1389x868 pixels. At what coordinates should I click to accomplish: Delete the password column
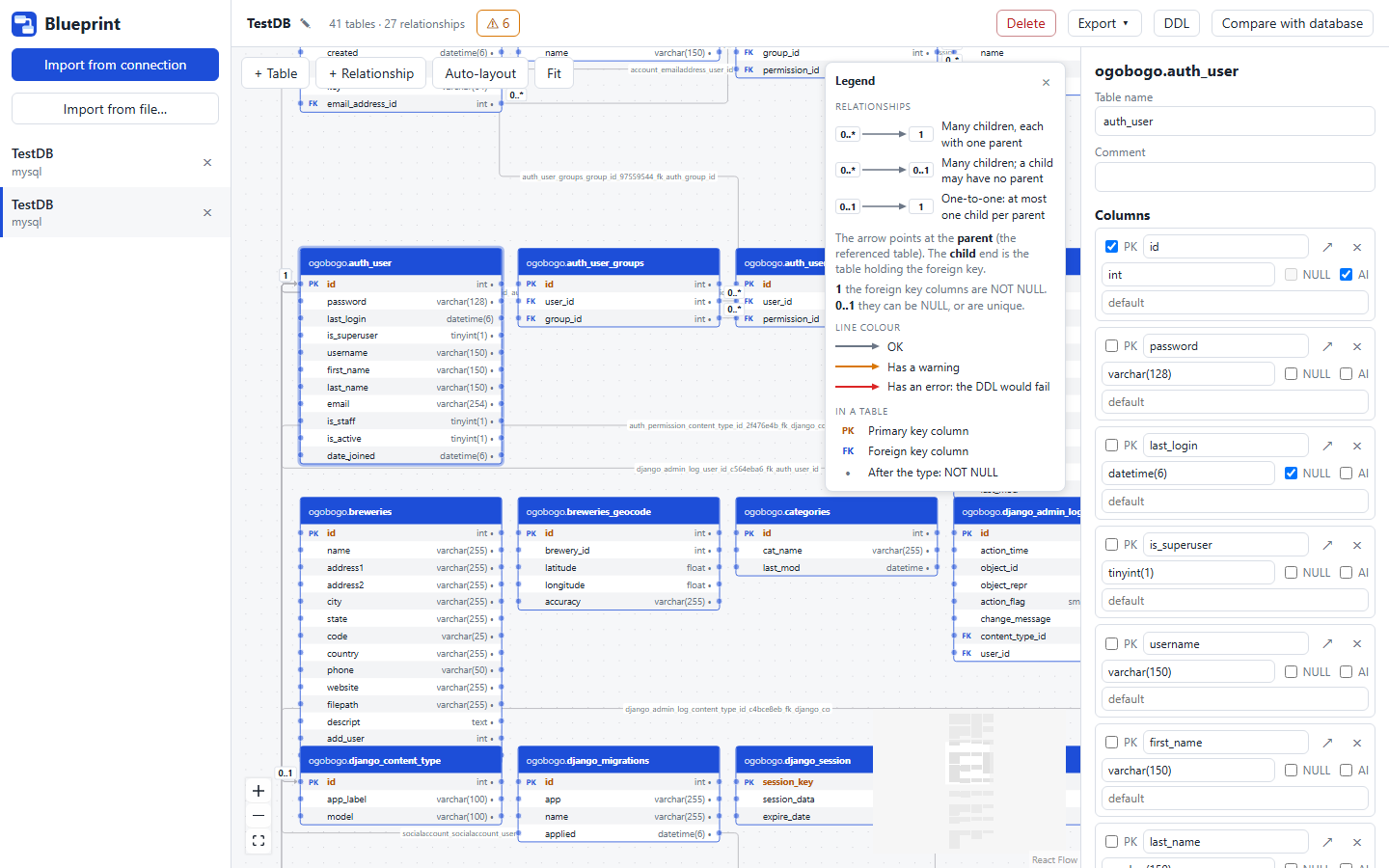click(x=1357, y=346)
